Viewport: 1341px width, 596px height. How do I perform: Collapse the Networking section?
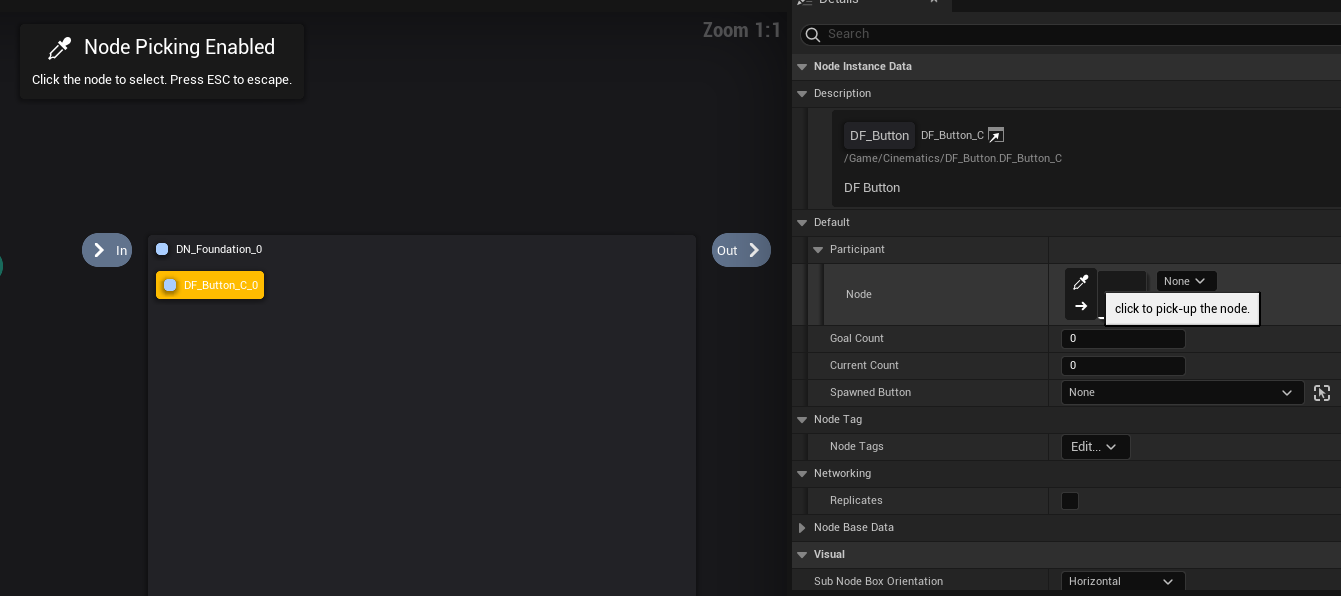[802, 474]
